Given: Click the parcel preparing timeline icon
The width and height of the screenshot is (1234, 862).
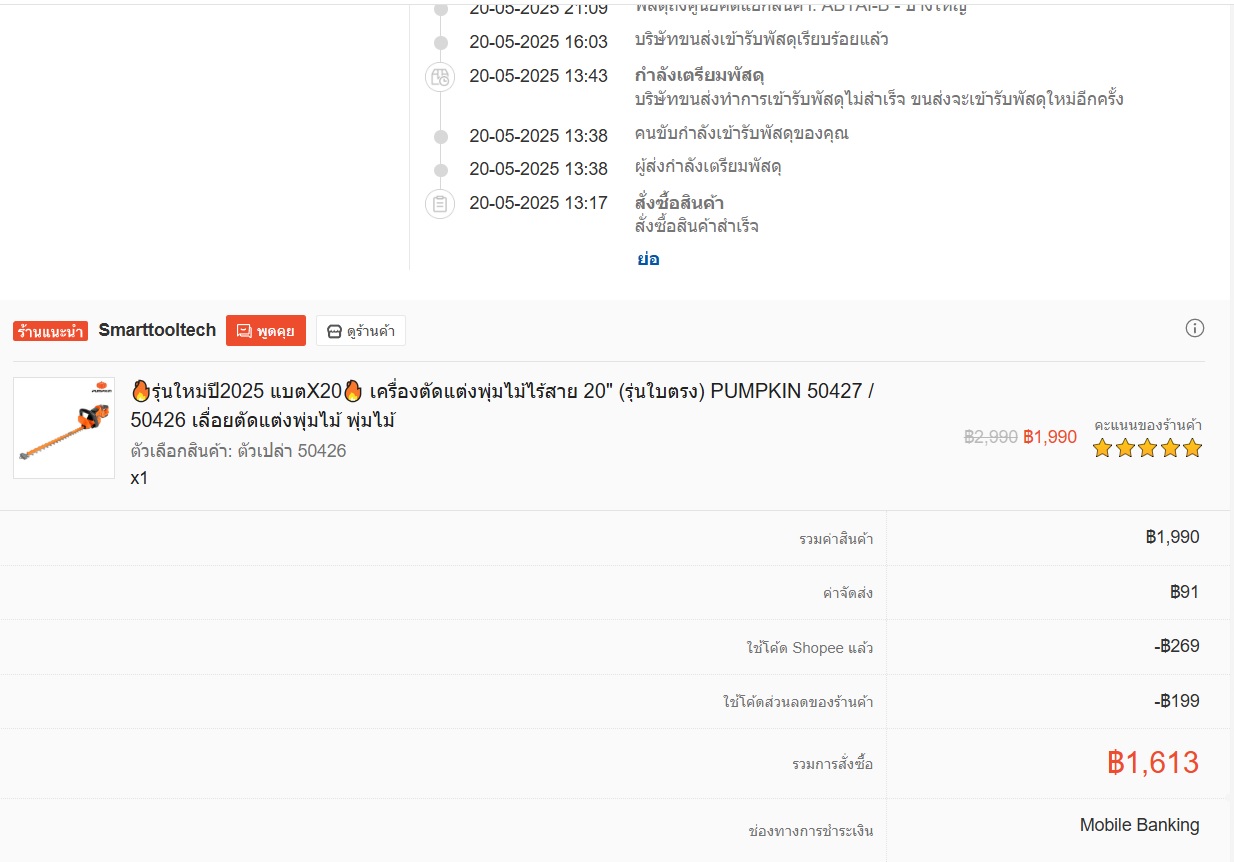Looking at the screenshot, I should pyautogui.click(x=440, y=77).
